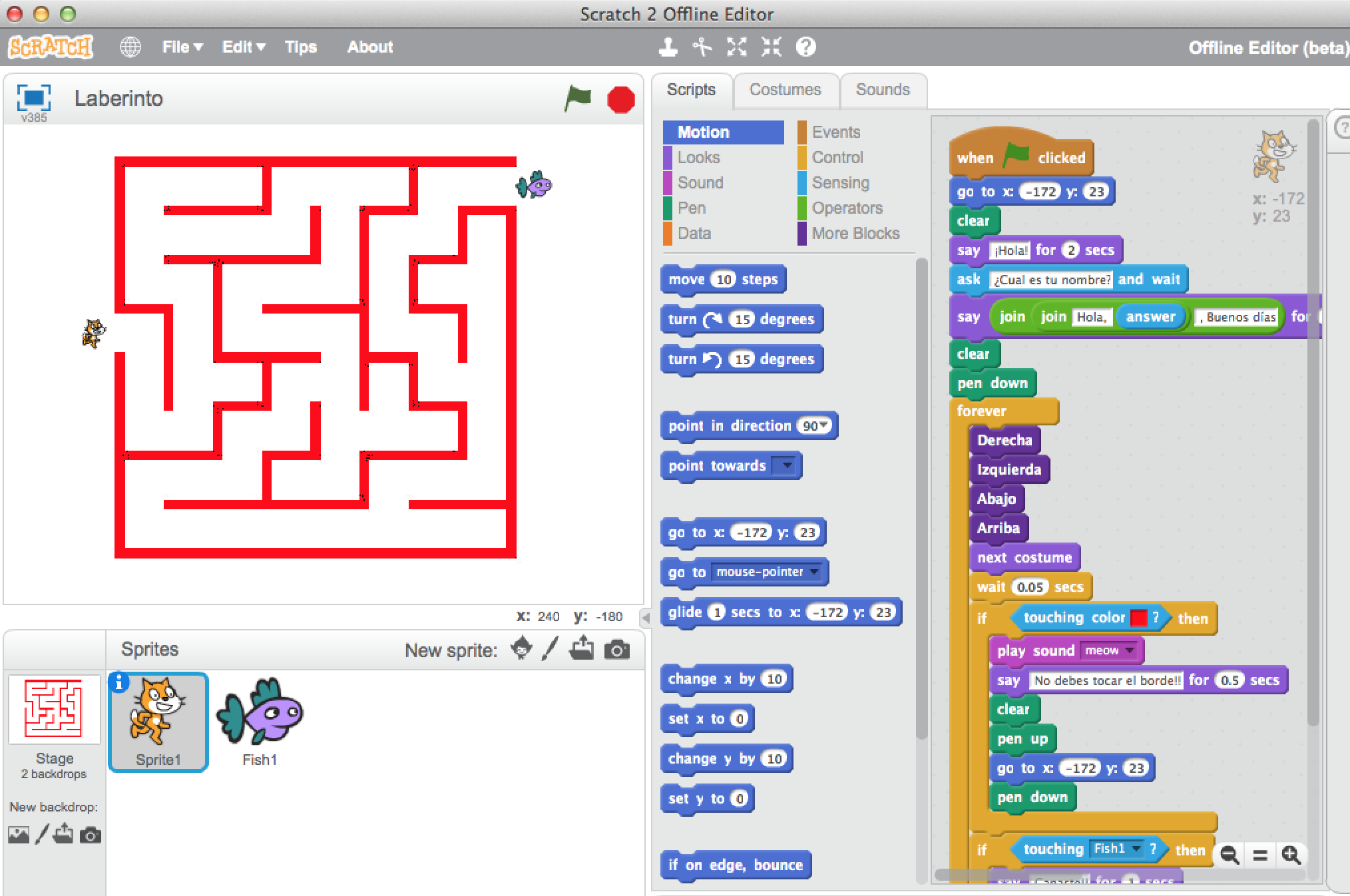Click the glide secs value field

[x=716, y=612]
